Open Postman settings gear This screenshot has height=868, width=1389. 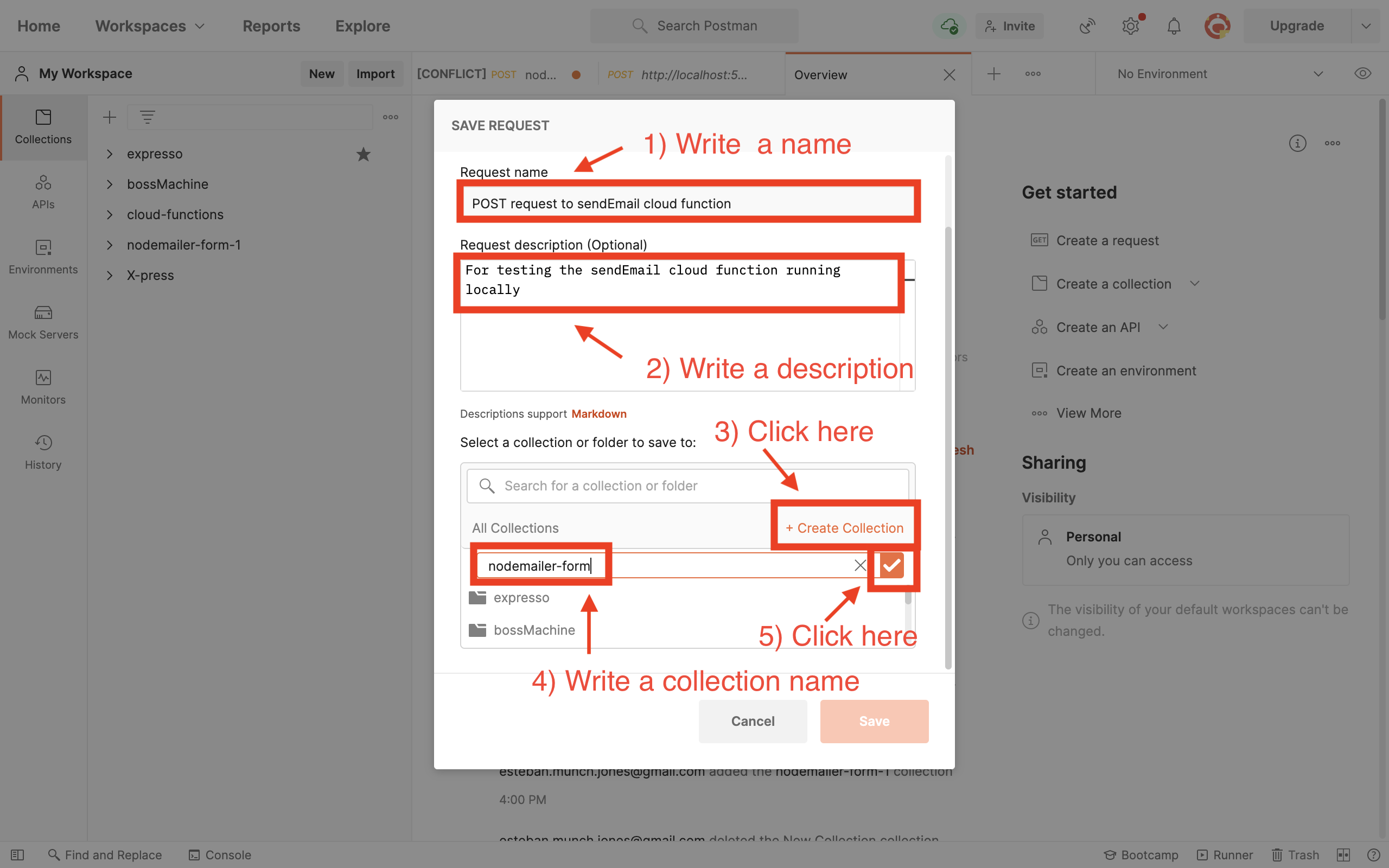click(x=1131, y=26)
